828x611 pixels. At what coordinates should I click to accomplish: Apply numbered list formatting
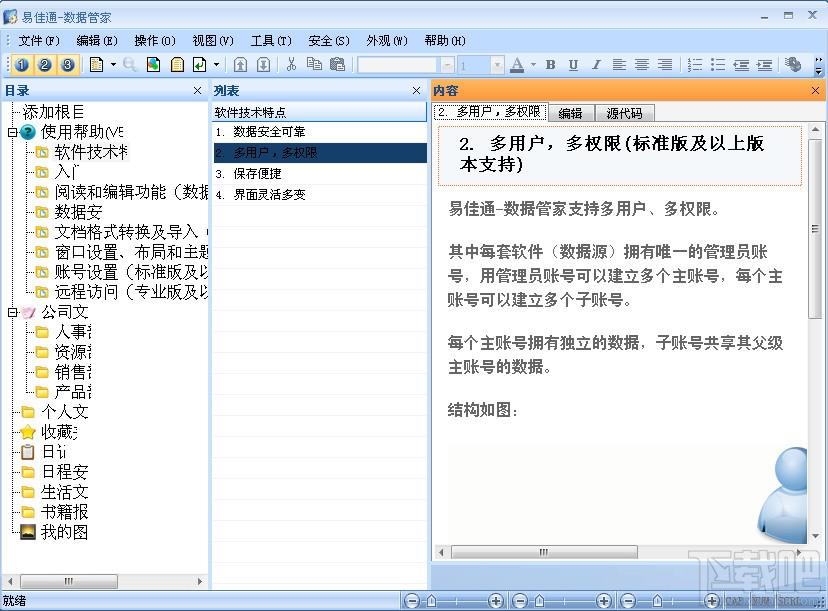(694, 65)
